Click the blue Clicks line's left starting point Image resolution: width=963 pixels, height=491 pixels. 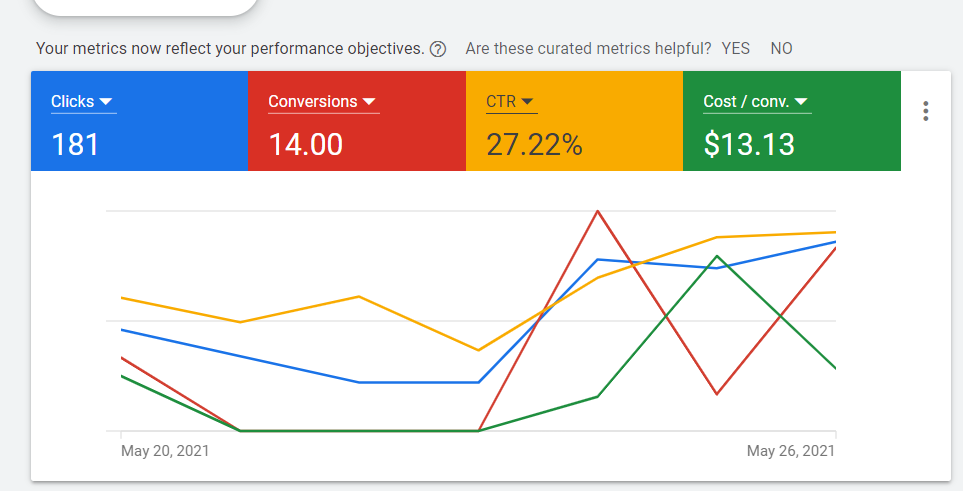122,330
